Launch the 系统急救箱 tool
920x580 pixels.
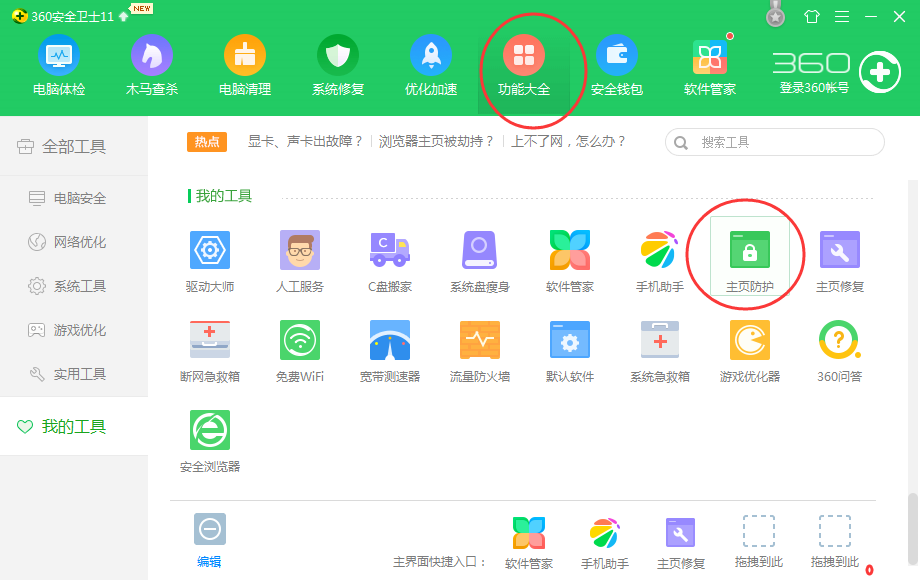click(659, 352)
